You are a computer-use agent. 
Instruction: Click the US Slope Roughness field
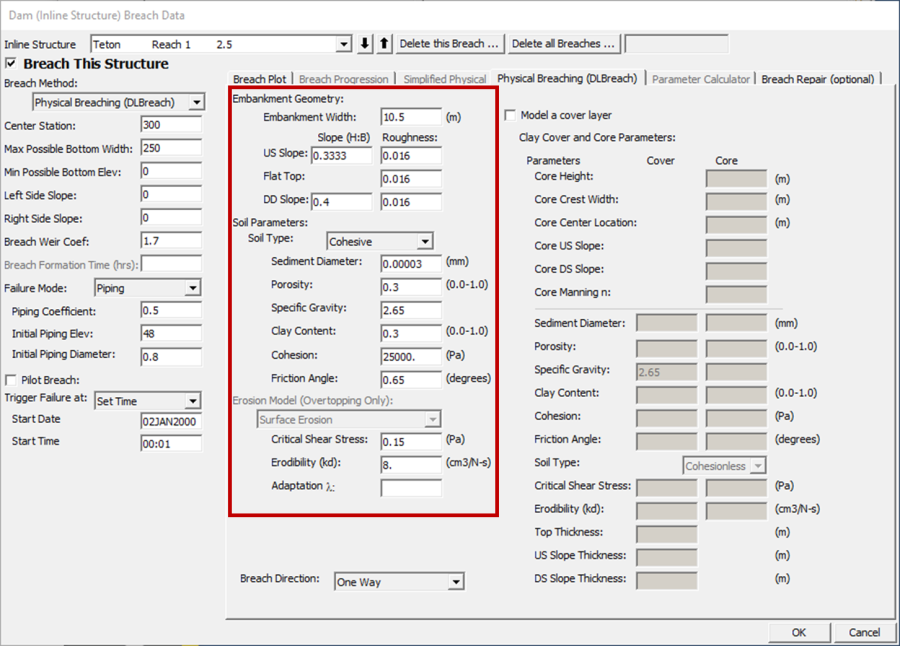click(x=411, y=156)
